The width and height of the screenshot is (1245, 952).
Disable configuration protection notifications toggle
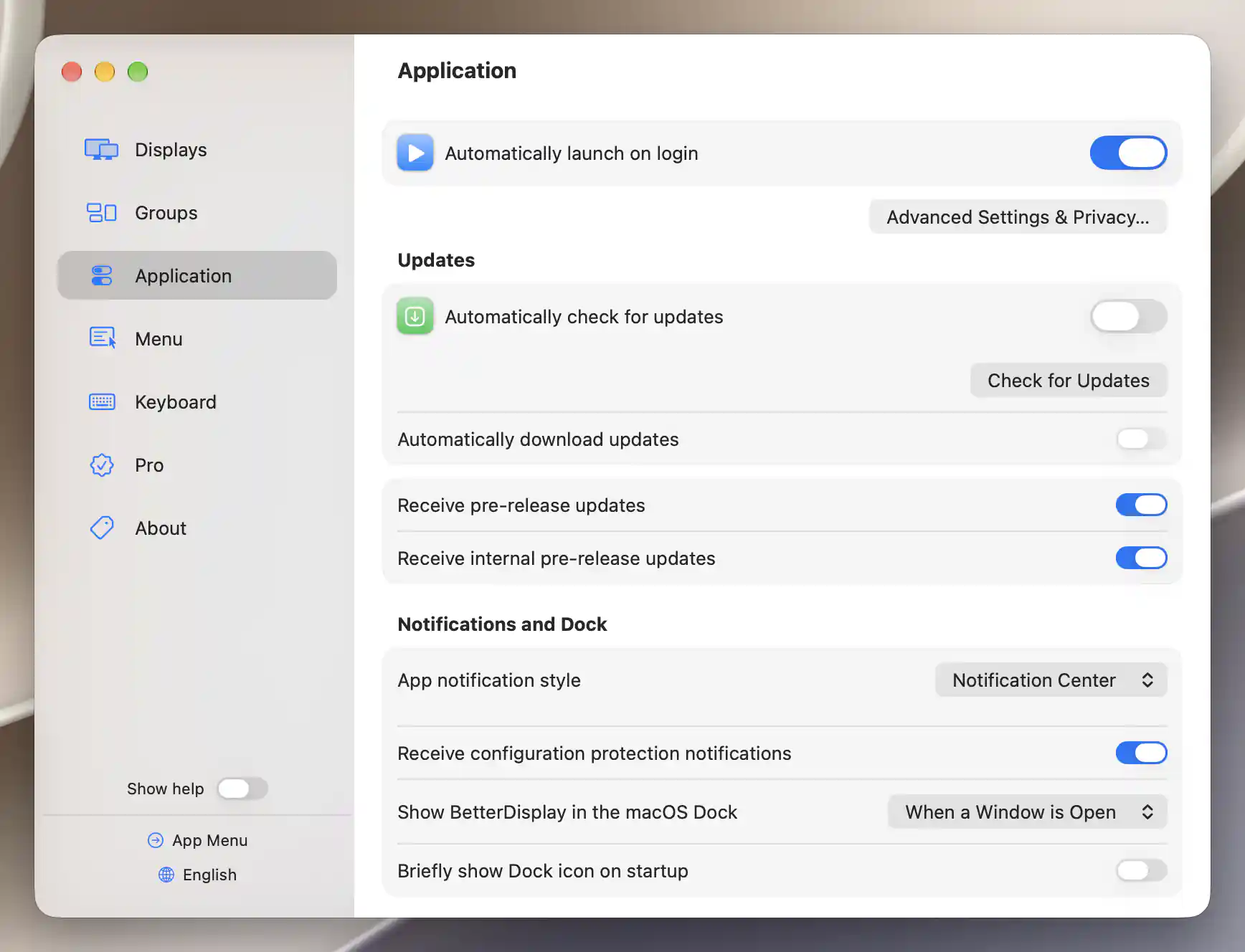pyautogui.click(x=1141, y=753)
